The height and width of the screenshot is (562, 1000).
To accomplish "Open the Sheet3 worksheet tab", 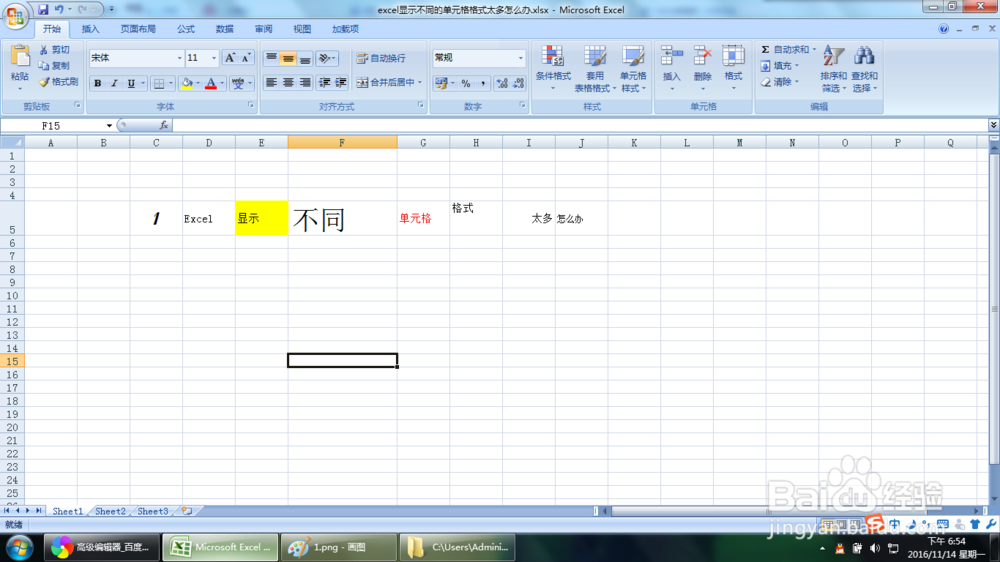I will pyautogui.click(x=153, y=511).
